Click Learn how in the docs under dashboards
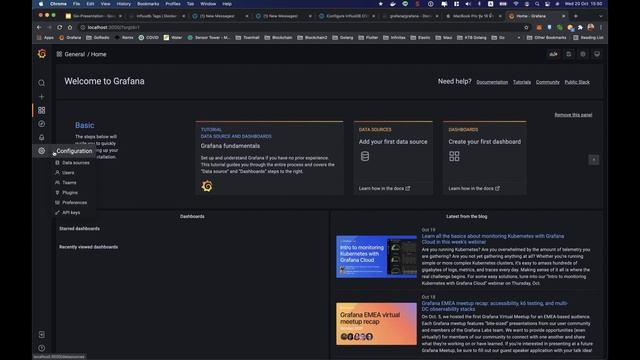This screenshot has width=640, height=360. (x=474, y=188)
